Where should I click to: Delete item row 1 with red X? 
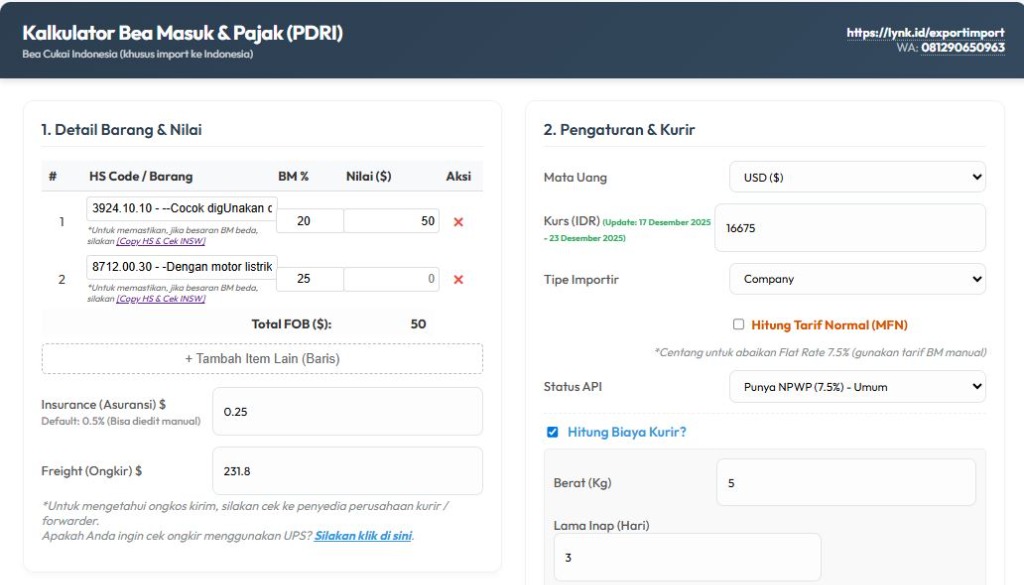tap(458, 222)
